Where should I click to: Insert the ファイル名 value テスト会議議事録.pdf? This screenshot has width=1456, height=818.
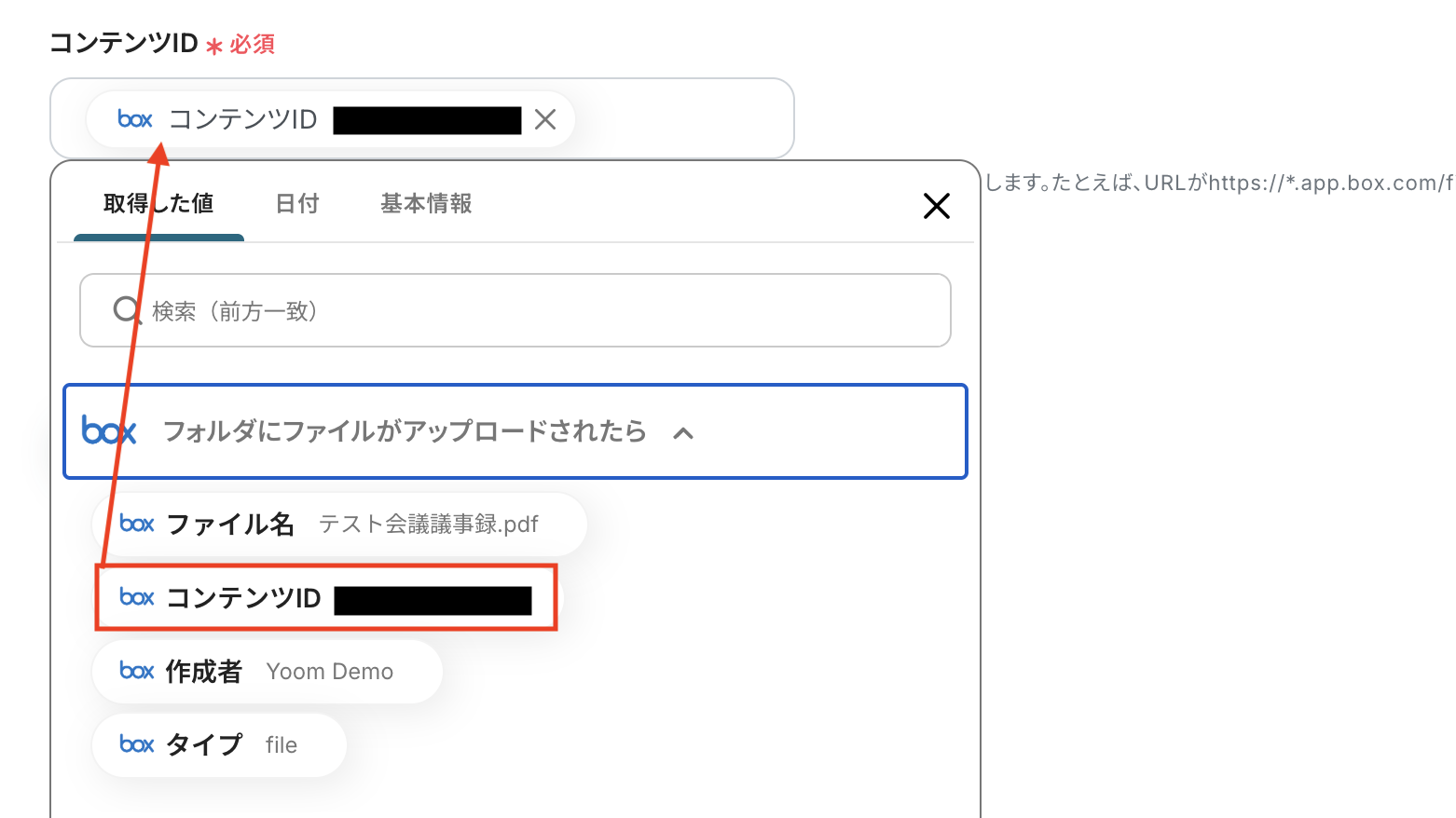pyautogui.click(x=339, y=524)
